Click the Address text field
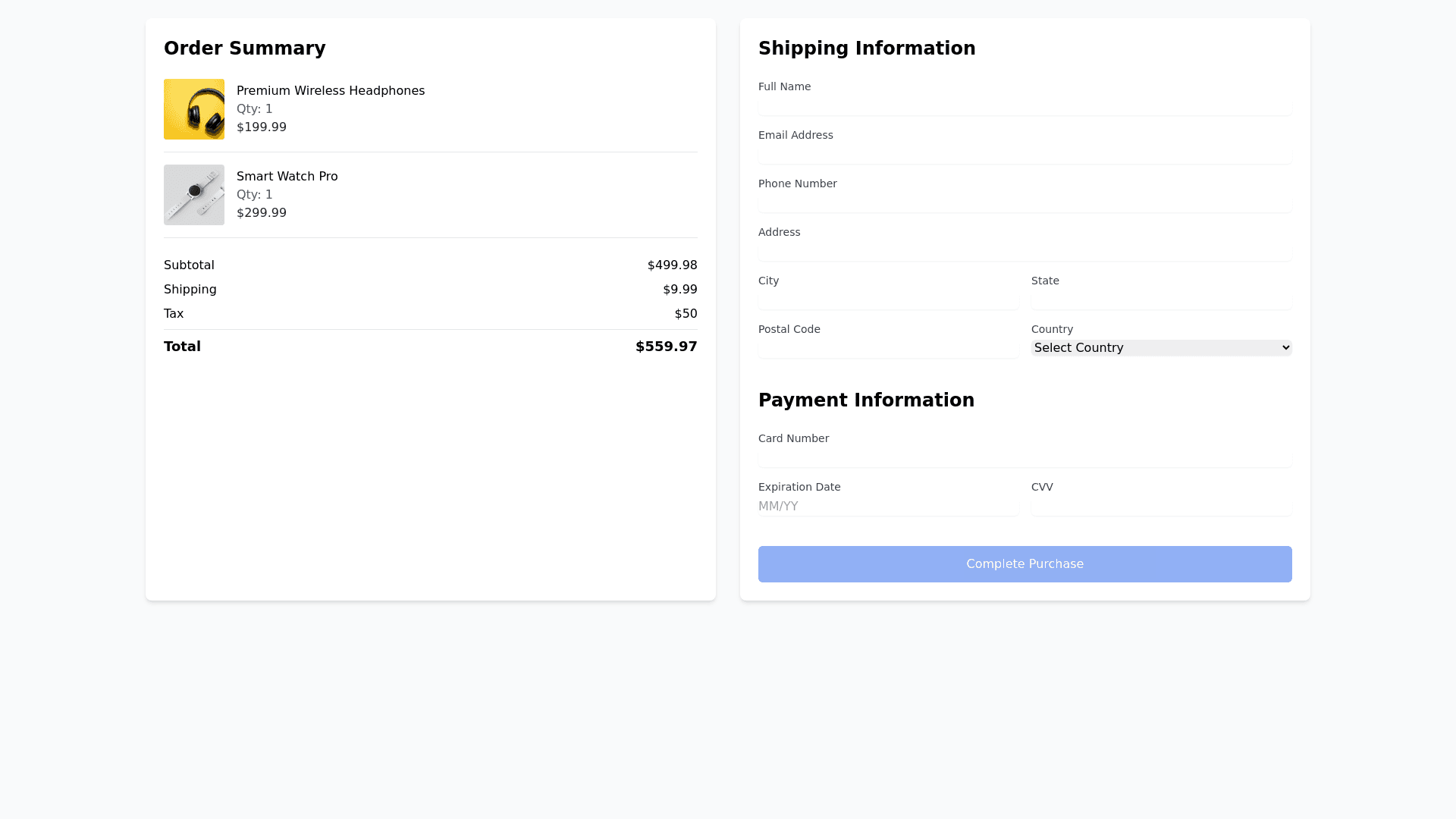The image size is (1456, 819). 1025,252
